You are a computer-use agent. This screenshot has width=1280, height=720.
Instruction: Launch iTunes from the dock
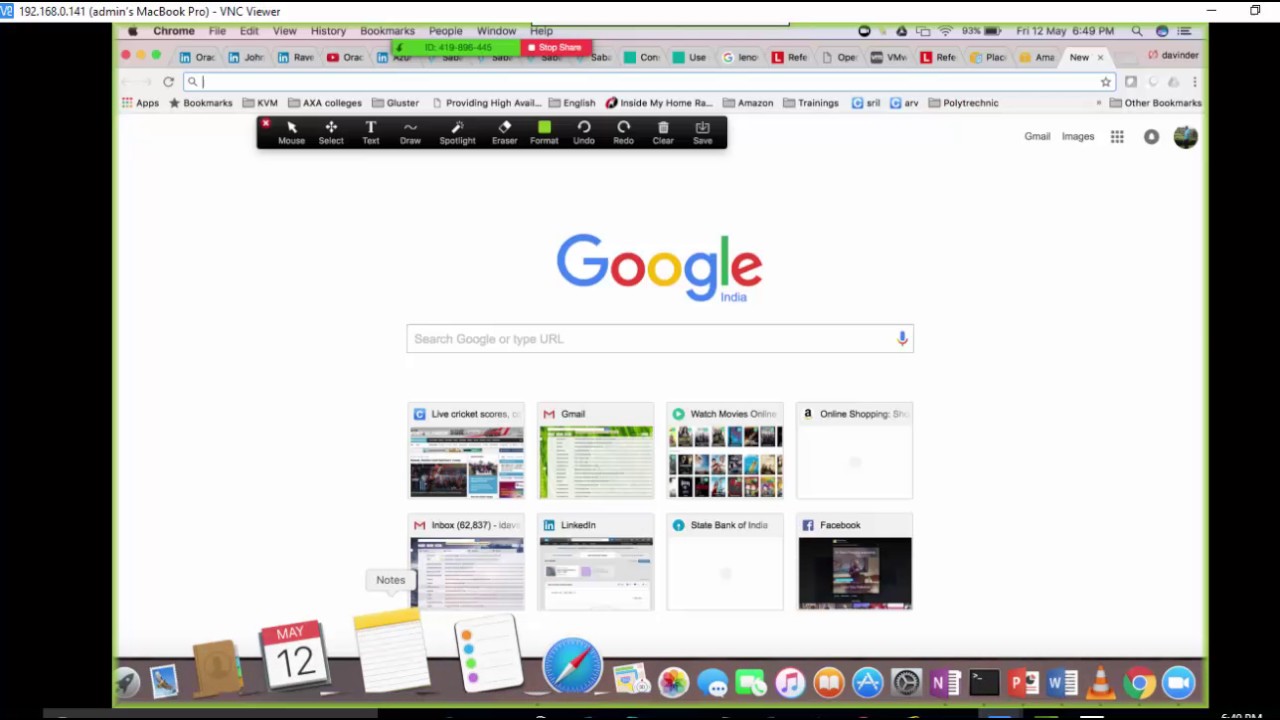pyautogui.click(x=790, y=683)
